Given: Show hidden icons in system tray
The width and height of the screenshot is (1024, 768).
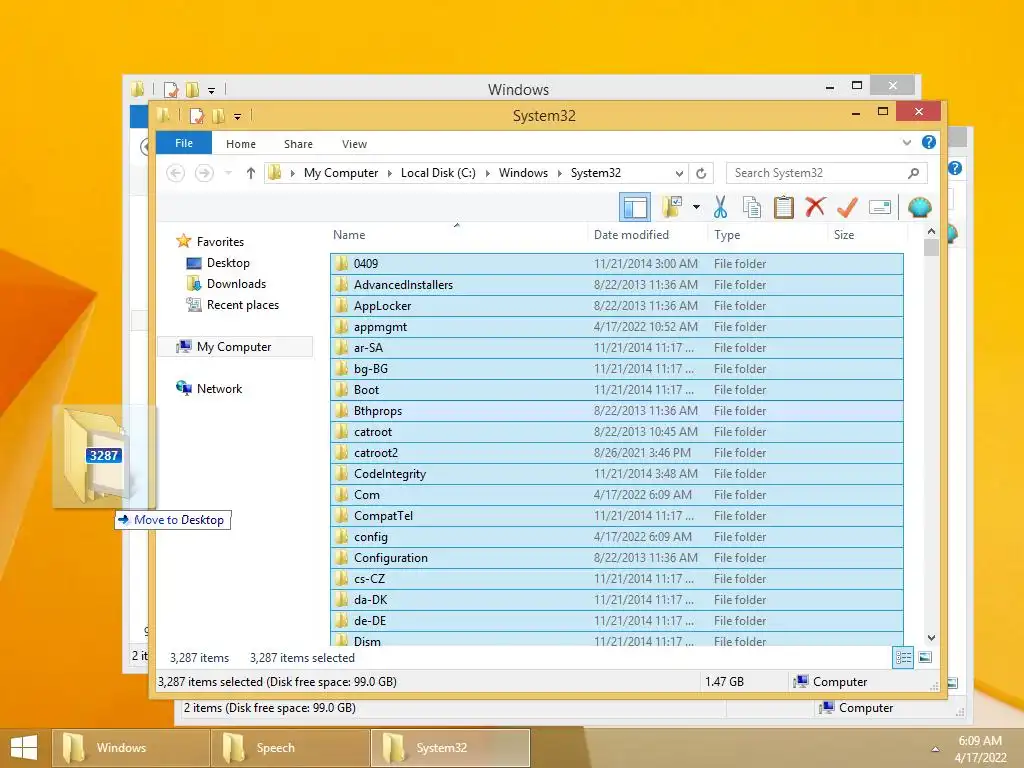Looking at the screenshot, I should [935, 749].
